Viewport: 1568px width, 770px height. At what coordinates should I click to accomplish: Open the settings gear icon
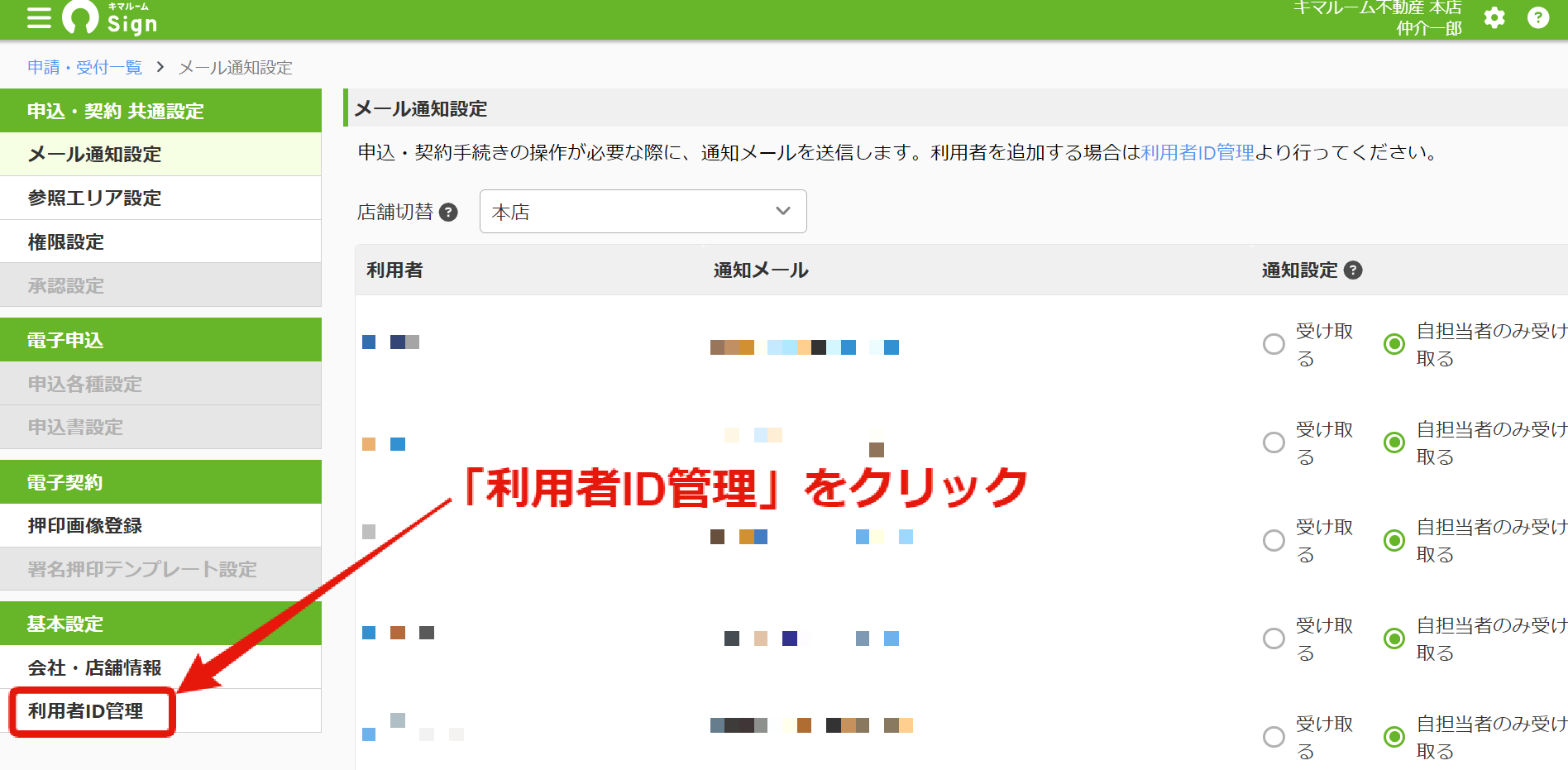click(x=1494, y=17)
